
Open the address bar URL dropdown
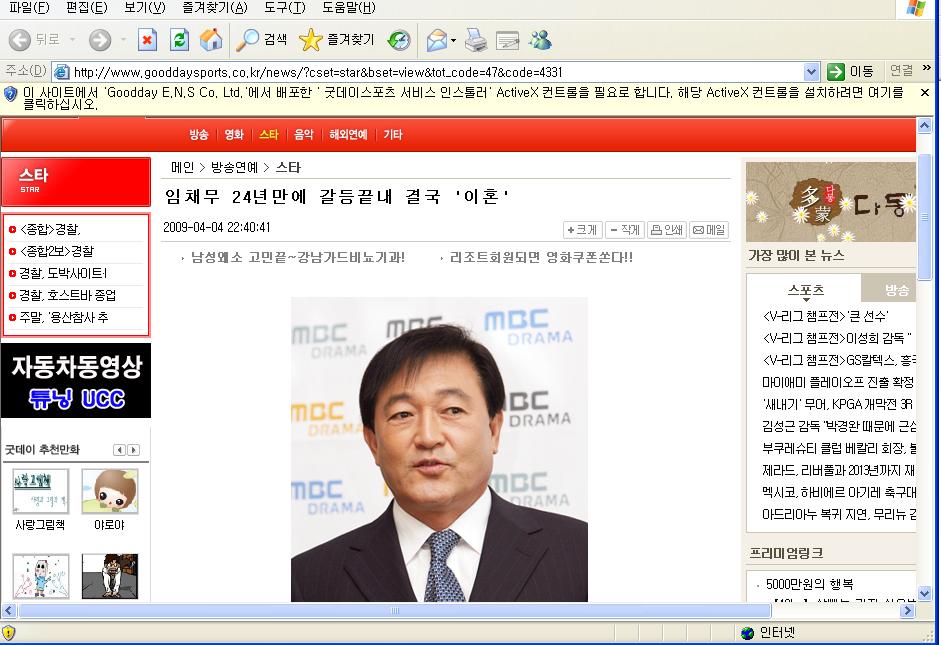[812, 71]
